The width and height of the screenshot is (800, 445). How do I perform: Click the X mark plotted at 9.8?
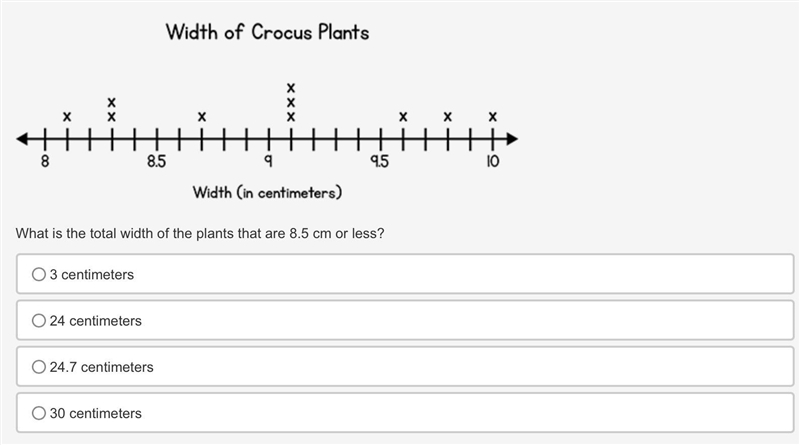(447, 117)
